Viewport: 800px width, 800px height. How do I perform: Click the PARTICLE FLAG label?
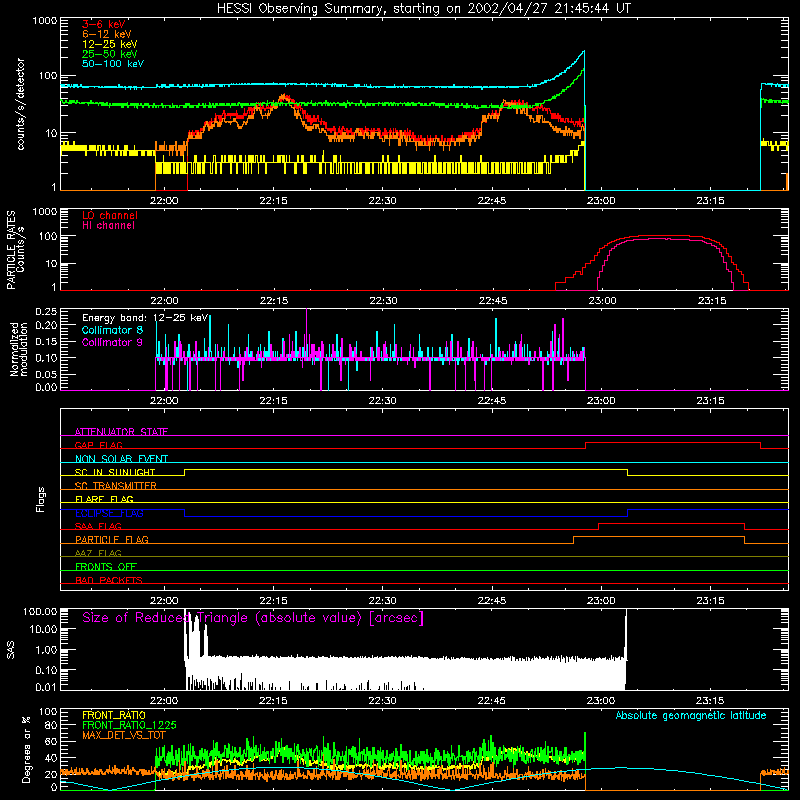pyautogui.click(x=112, y=539)
